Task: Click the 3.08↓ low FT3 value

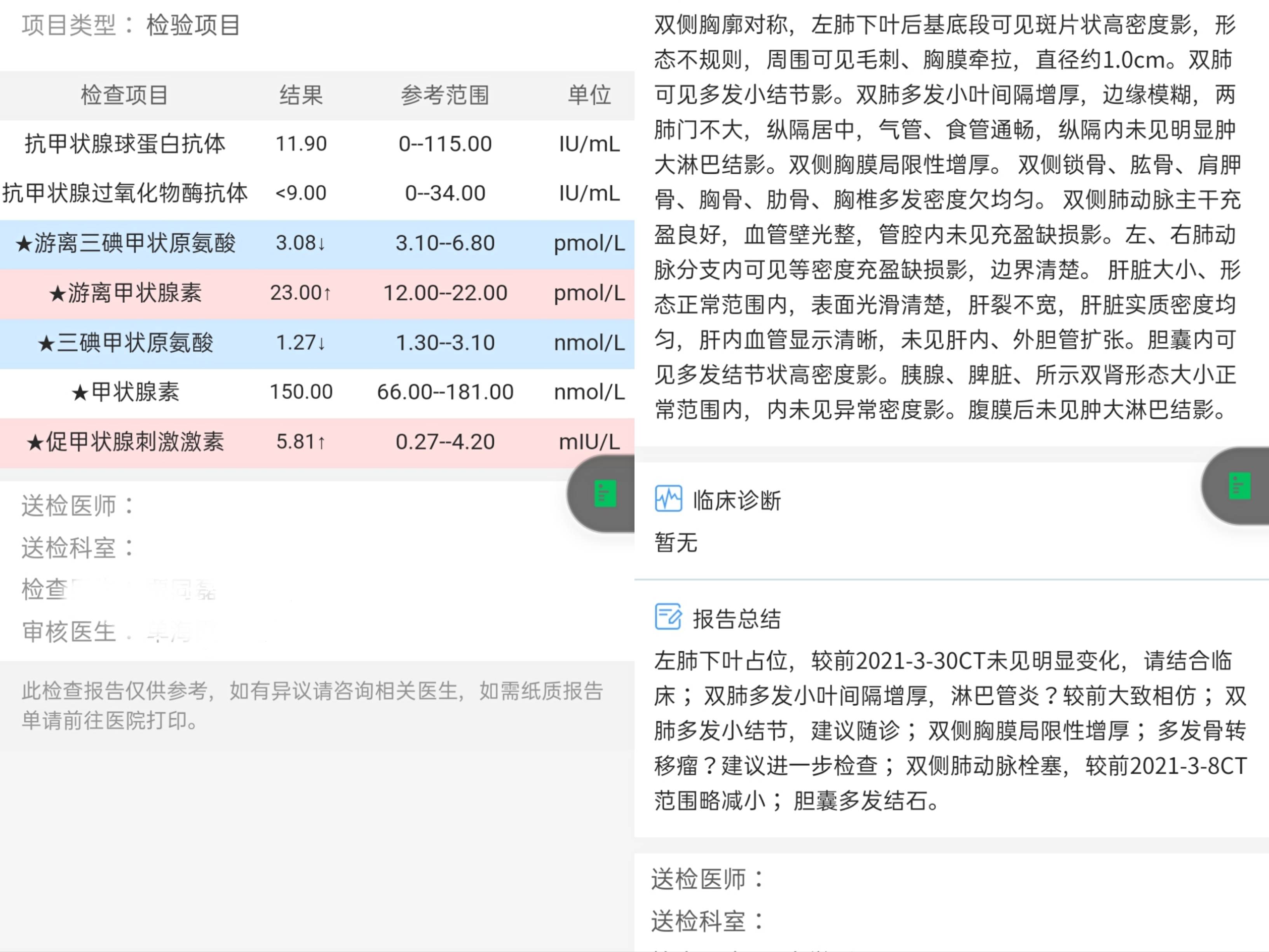Action: coord(301,243)
